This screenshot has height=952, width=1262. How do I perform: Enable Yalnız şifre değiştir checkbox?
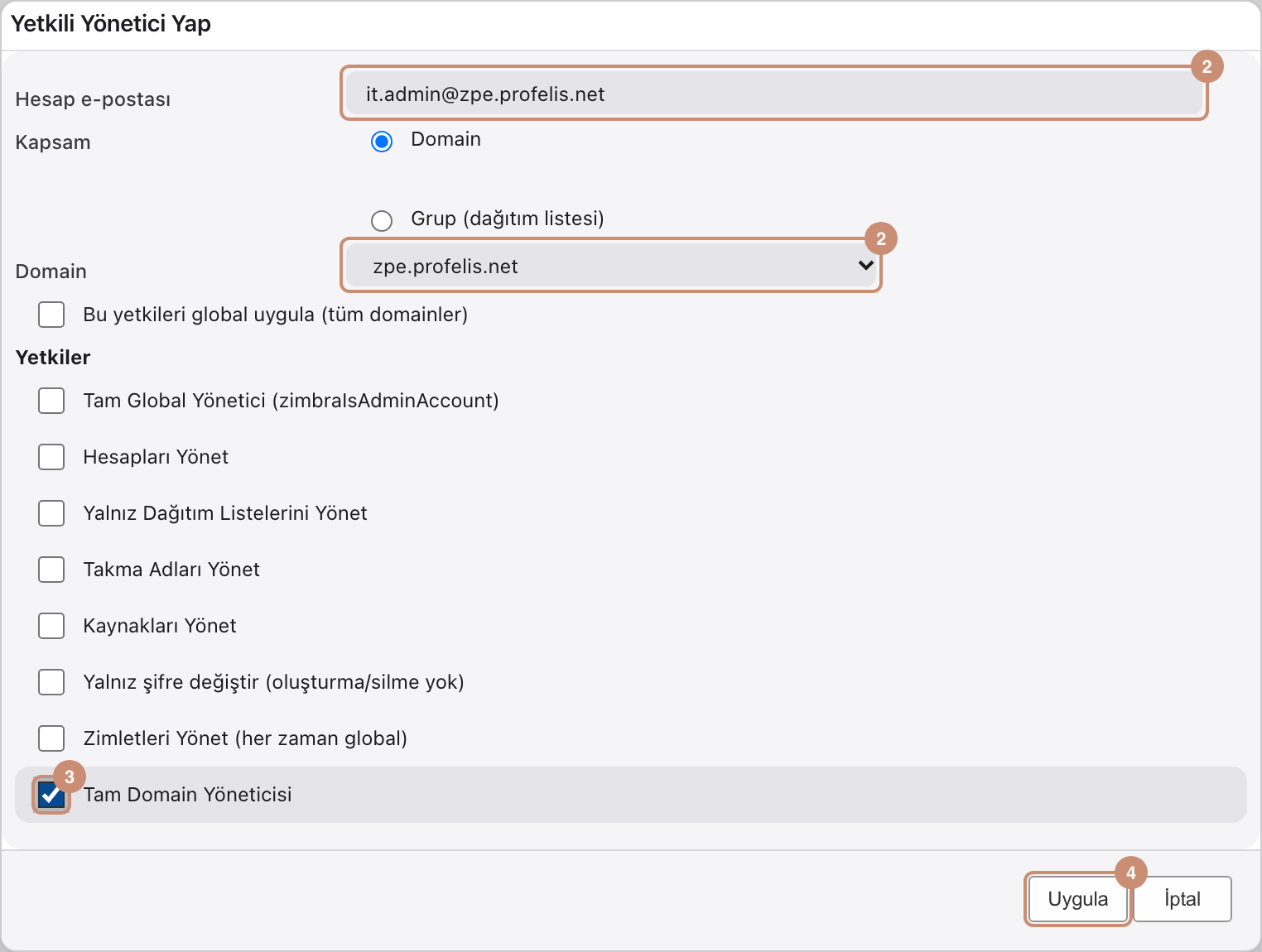click(x=51, y=682)
